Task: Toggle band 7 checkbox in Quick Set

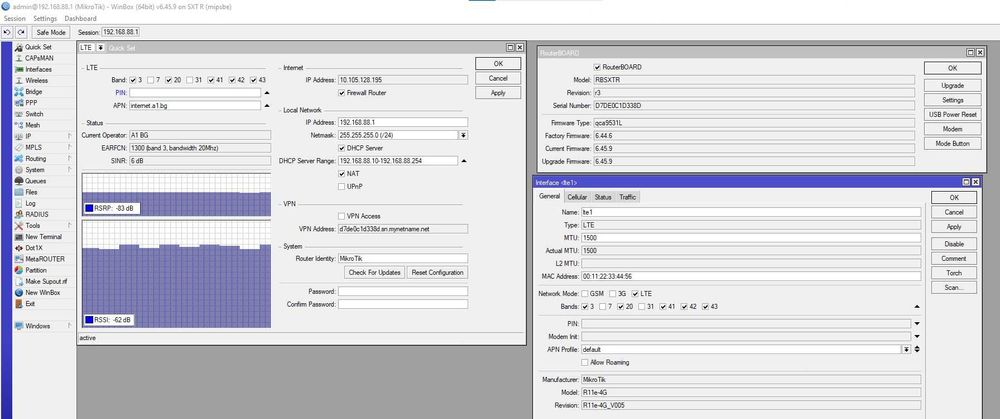Action: click(150, 80)
